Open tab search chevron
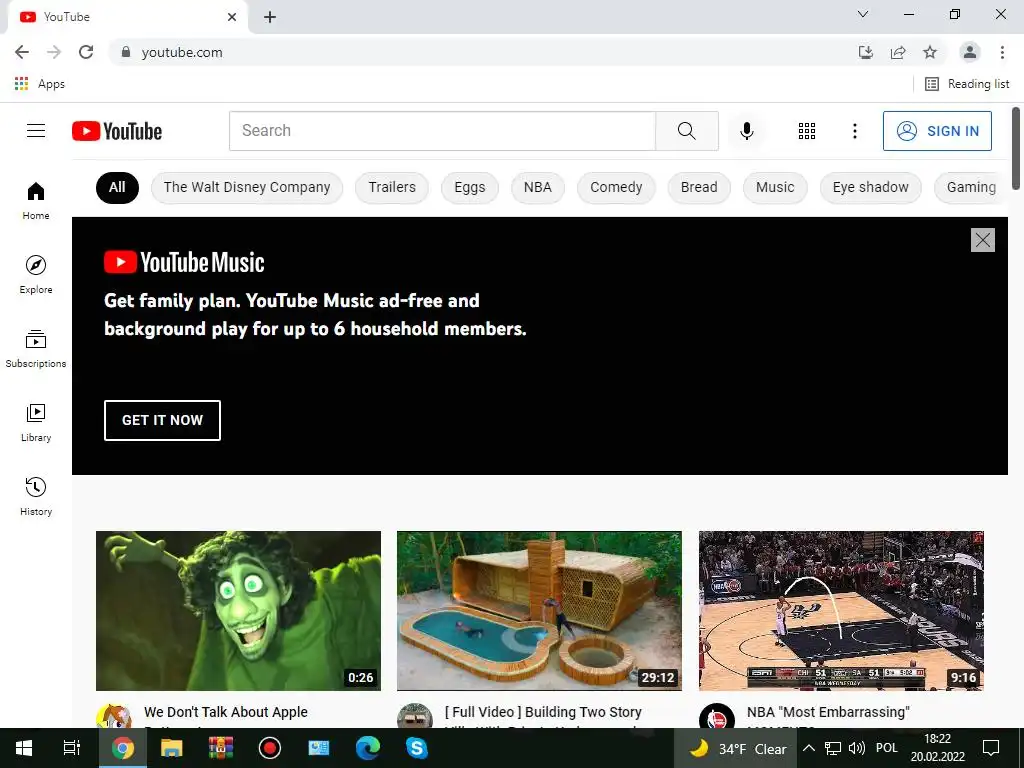Screen dimensions: 1024x768 (x=863, y=14)
